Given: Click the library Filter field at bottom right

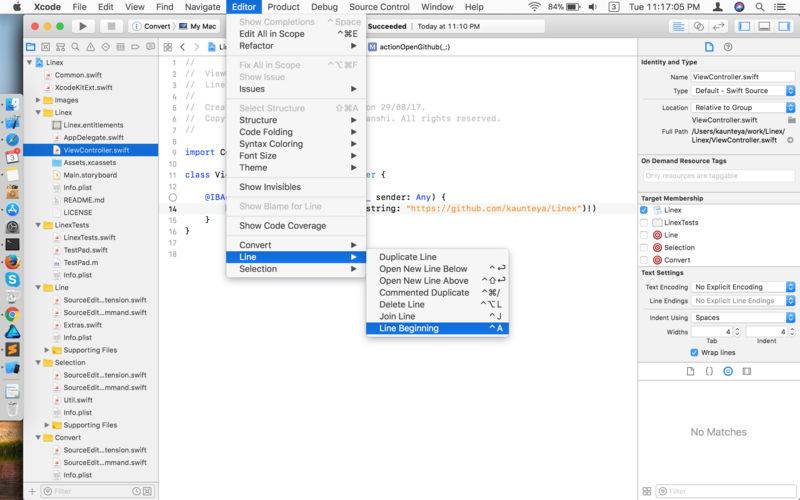Looking at the screenshot, I should (726, 491).
